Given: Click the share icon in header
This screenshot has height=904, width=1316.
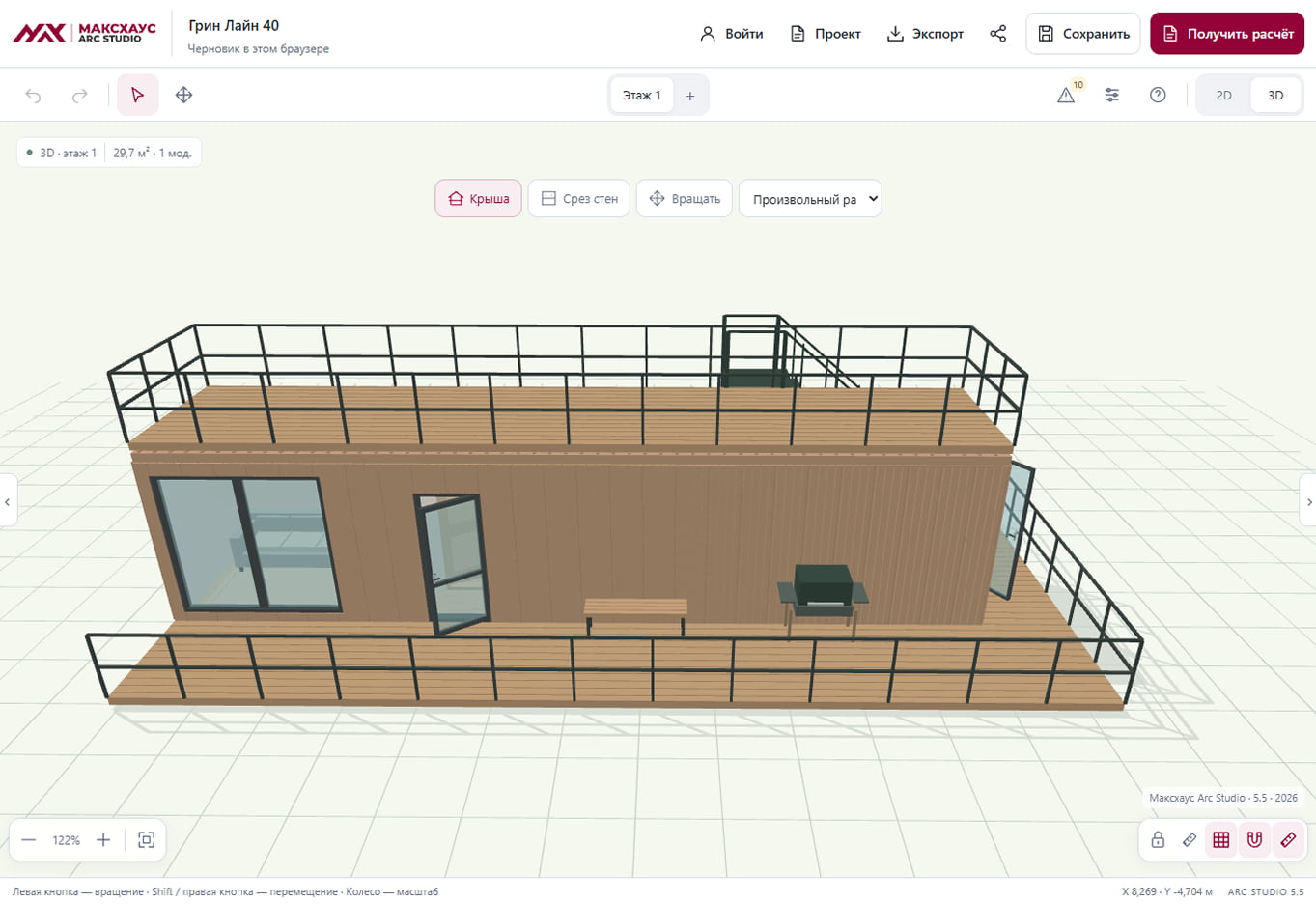Looking at the screenshot, I should [998, 34].
